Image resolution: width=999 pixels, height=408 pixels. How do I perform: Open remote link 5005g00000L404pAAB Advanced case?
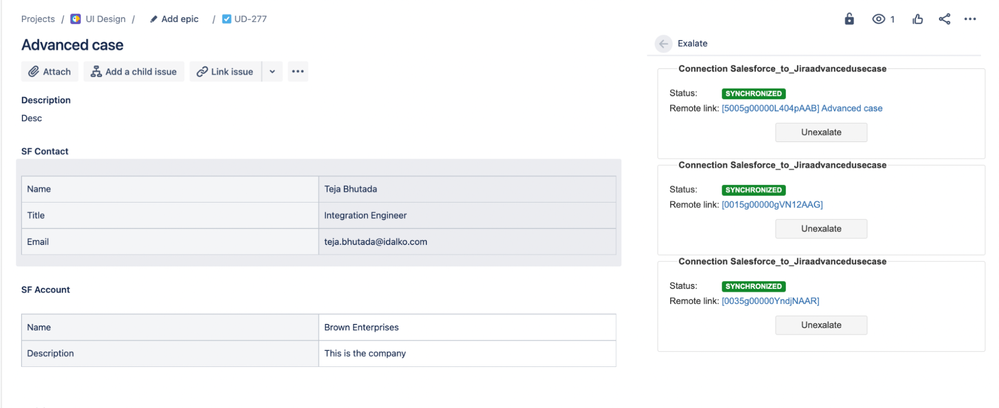(802, 108)
